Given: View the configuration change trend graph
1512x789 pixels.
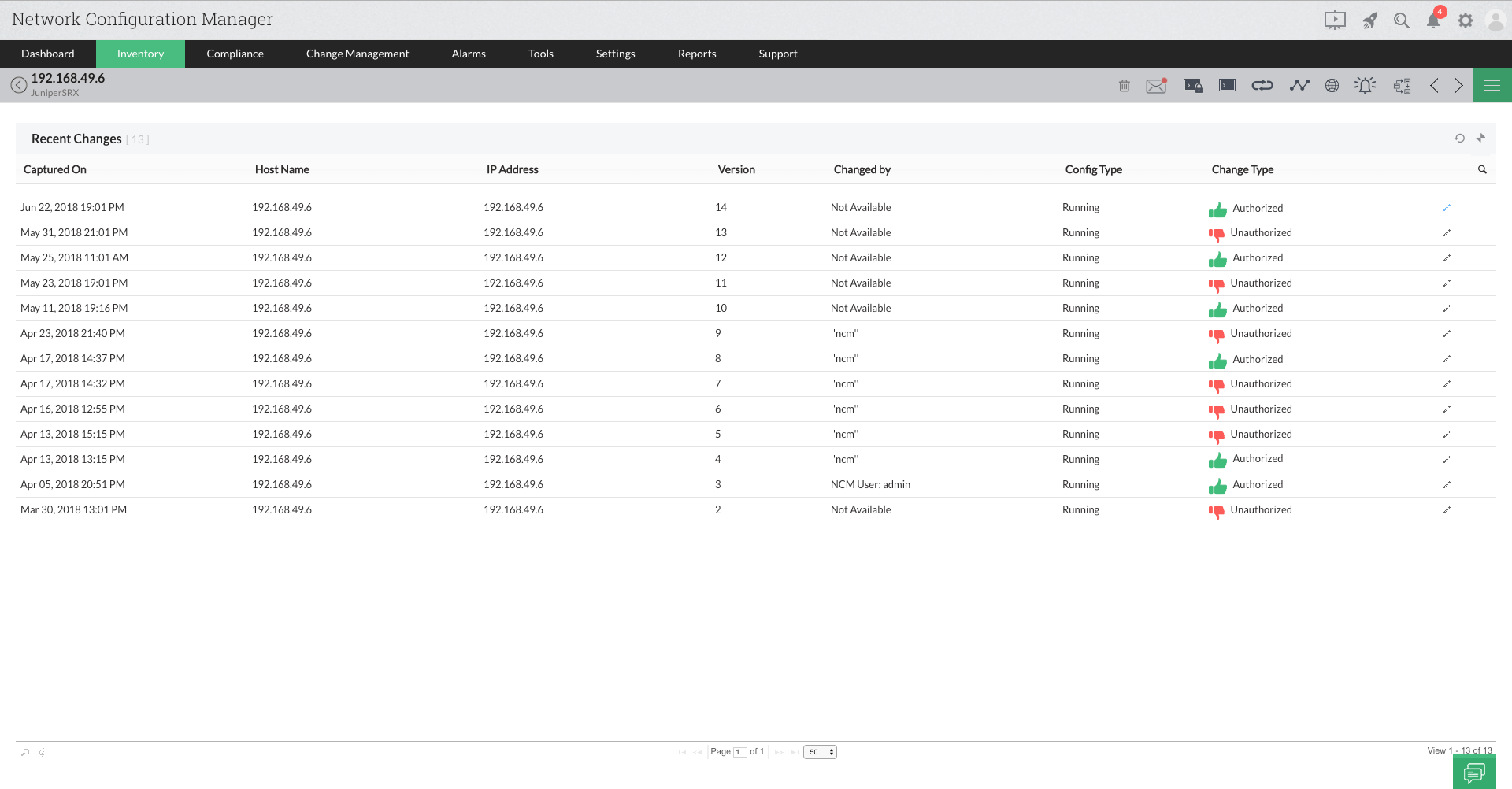Looking at the screenshot, I should [1299, 85].
